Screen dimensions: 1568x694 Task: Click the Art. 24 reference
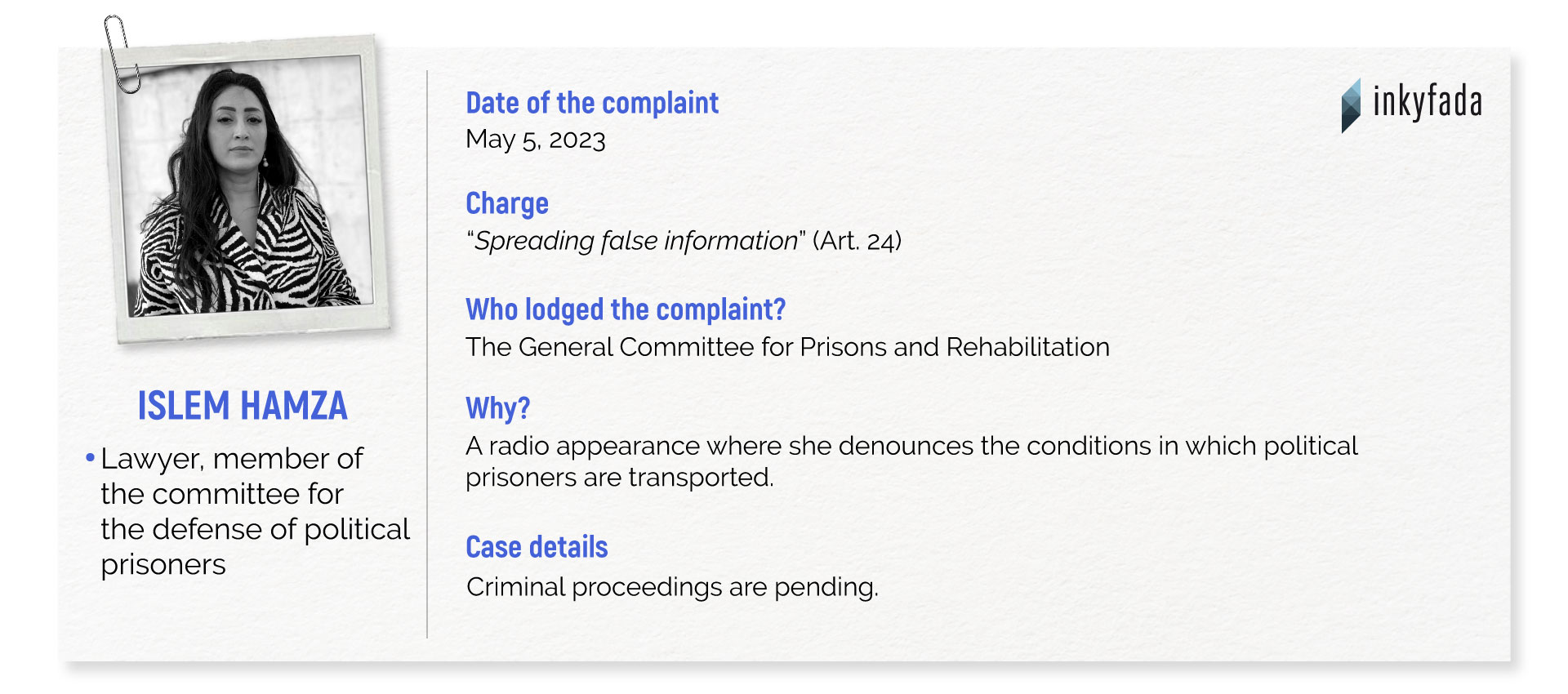pos(857,241)
